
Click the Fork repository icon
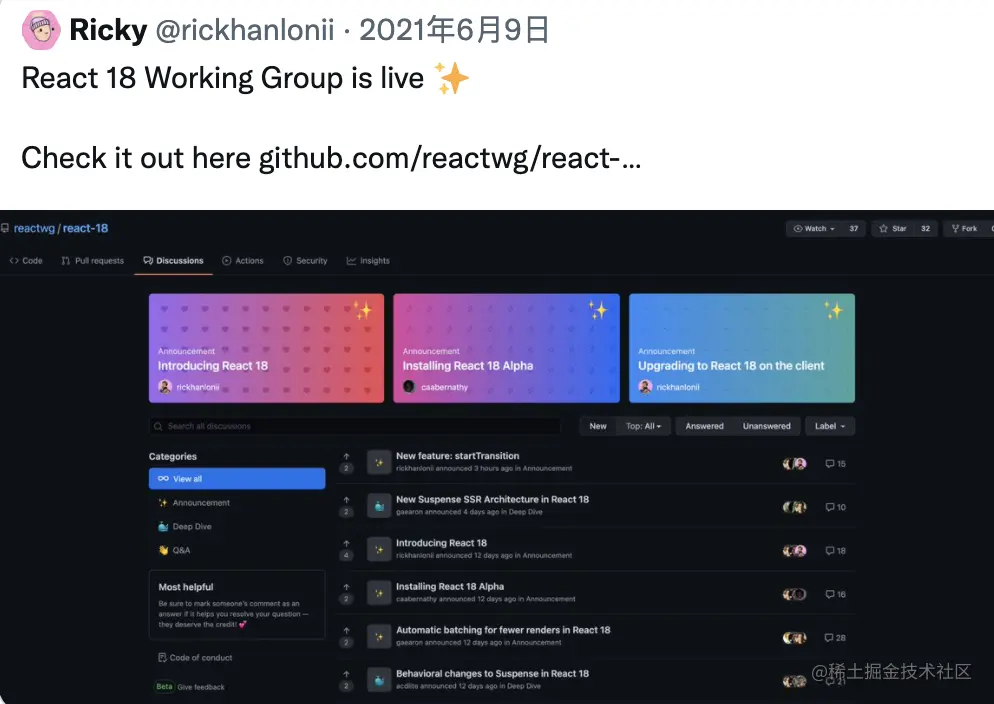point(955,229)
